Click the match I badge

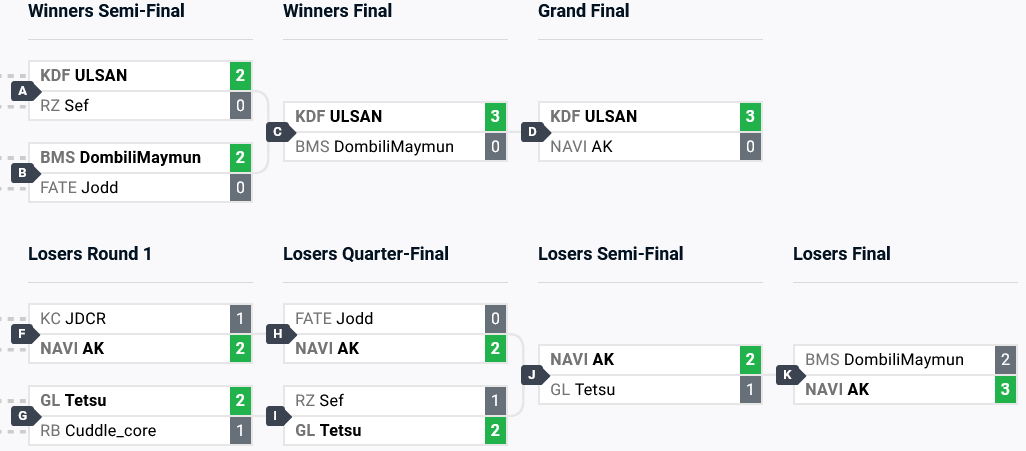click(278, 416)
